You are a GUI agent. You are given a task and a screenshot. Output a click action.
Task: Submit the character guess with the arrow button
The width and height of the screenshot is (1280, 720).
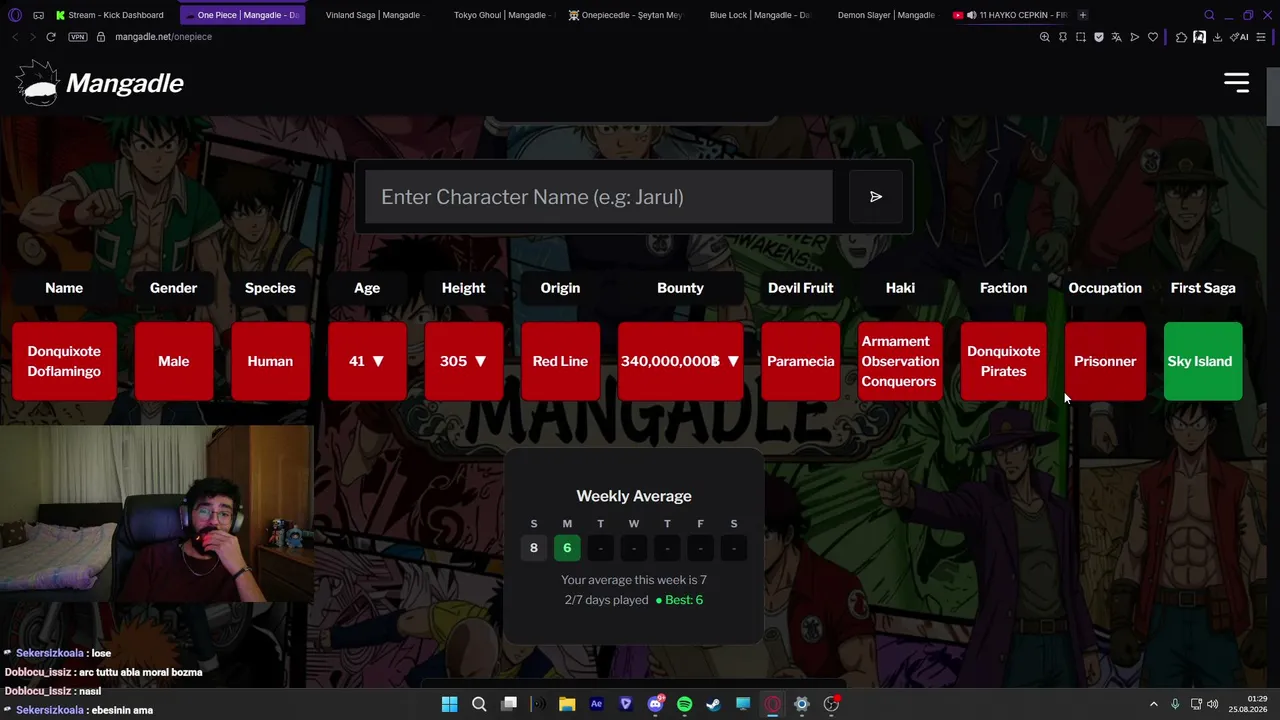(876, 197)
